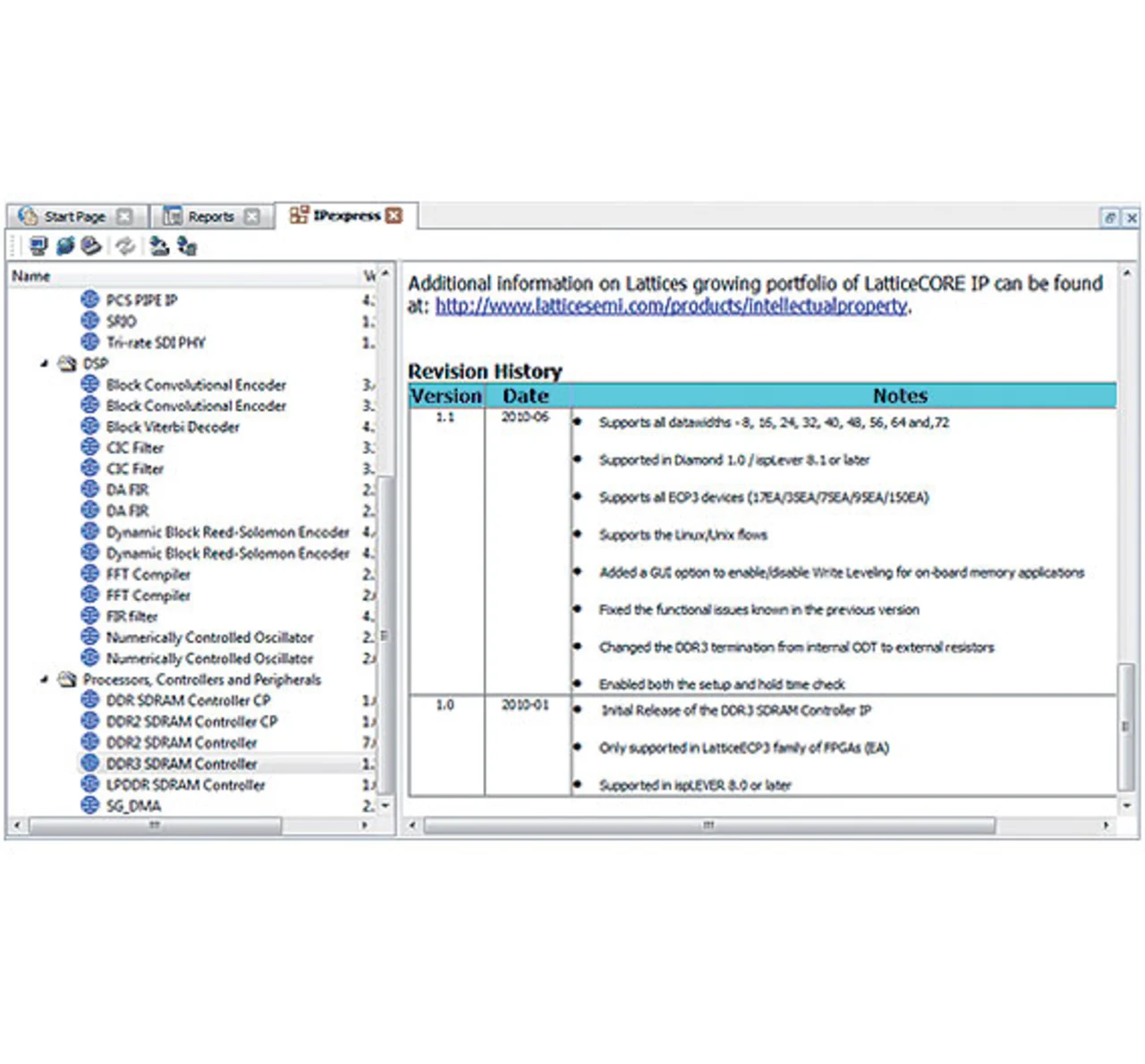Click the Name column header

pos(31,276)
